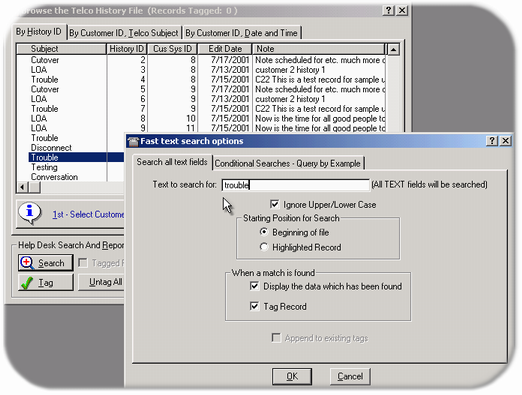
Task: Sort by the Note column header
Action: pos(318,49)
